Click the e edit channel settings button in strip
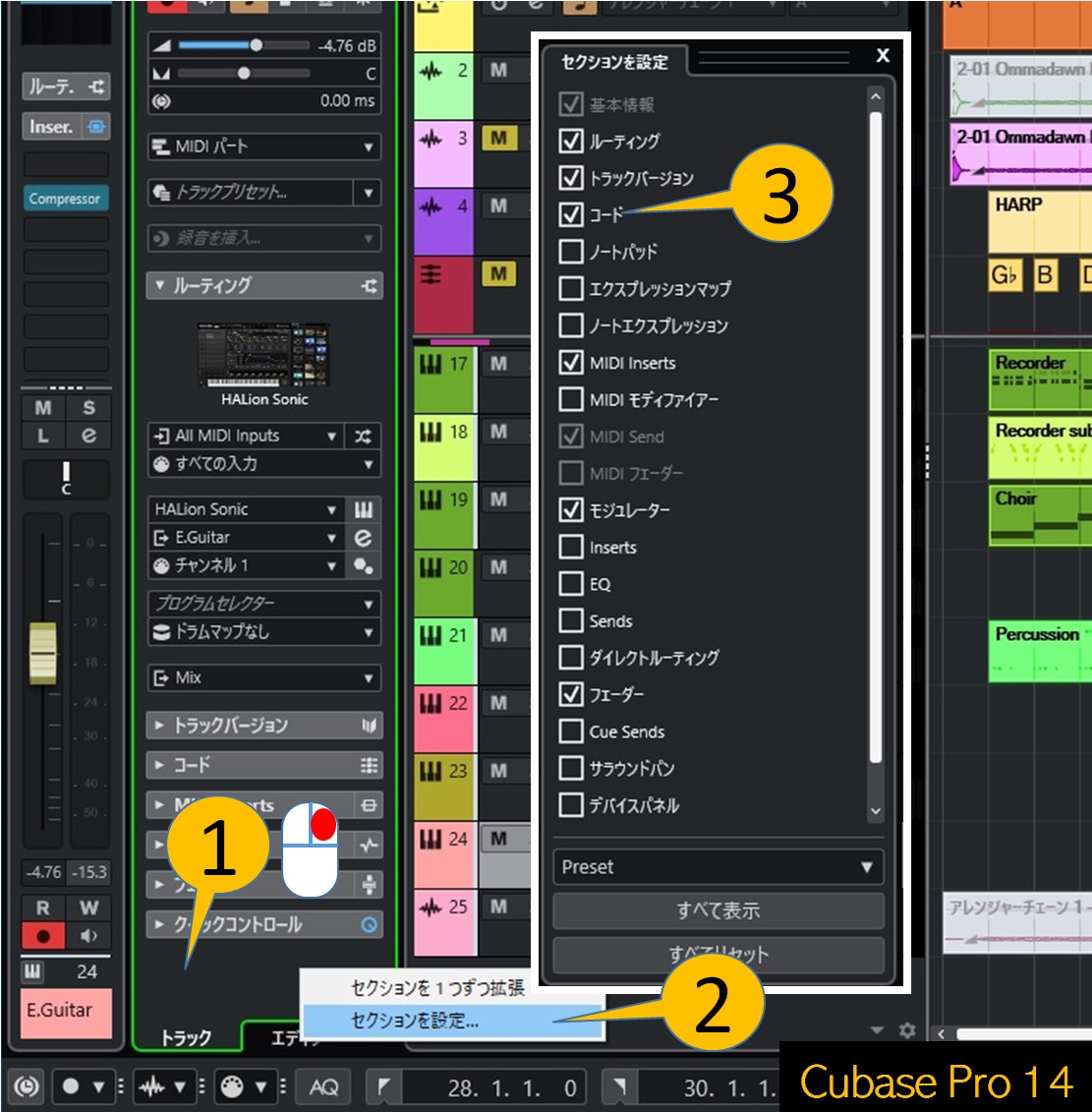The image size is (1092, 1112). tap(88, 436)
